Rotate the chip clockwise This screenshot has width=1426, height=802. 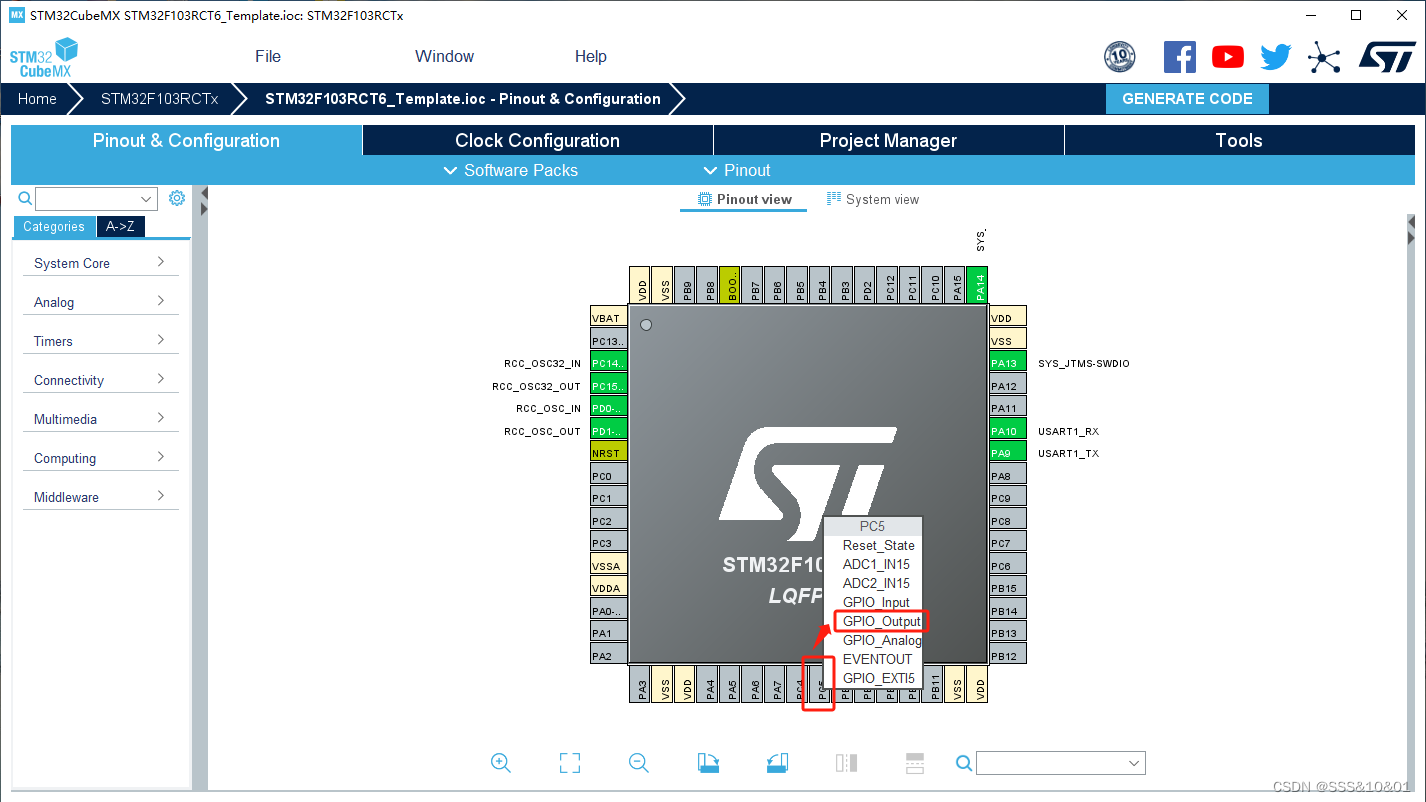pyautogui.click(x=708, y=763)
